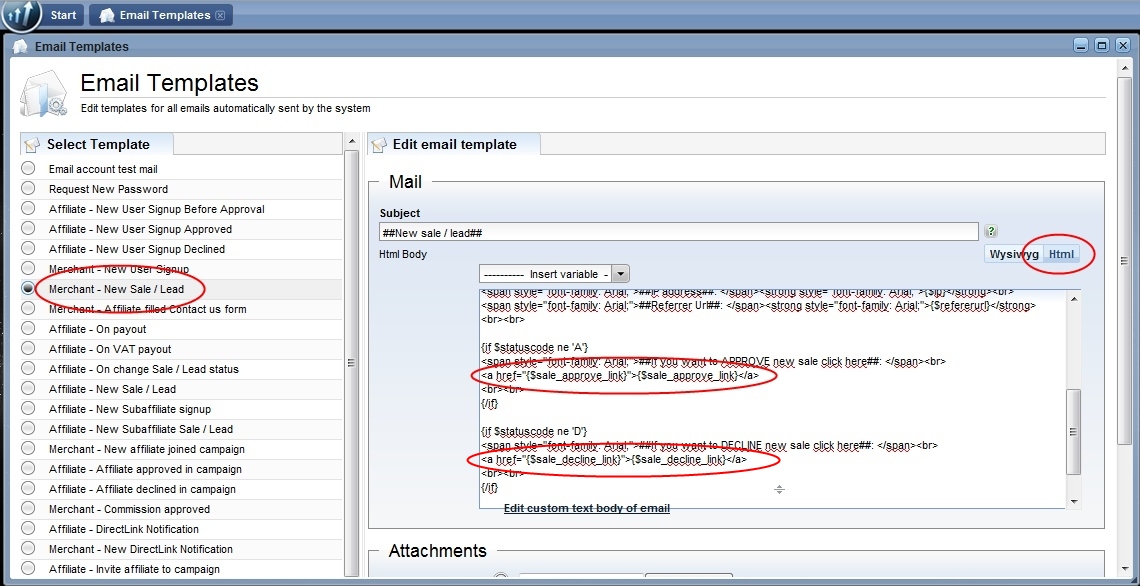Click the resize handle in the HTML body editor
The width and height of the screenshot is (1140, 586).
click(x=779, y=489)
